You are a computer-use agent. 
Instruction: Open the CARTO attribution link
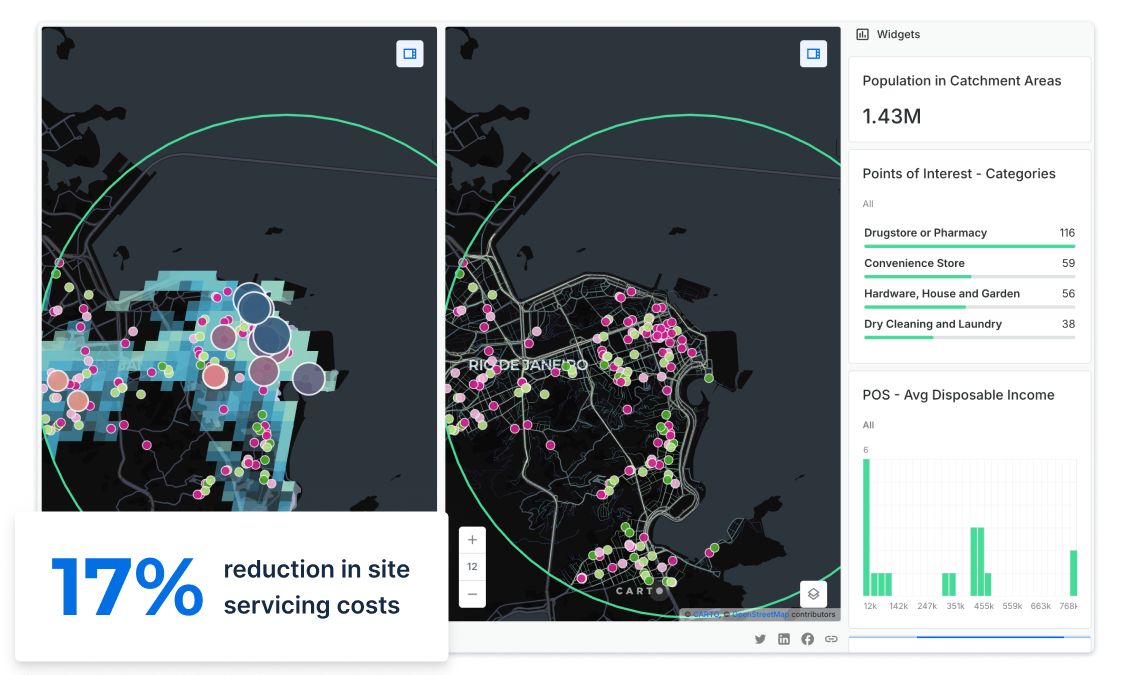(x=708, y=614)
